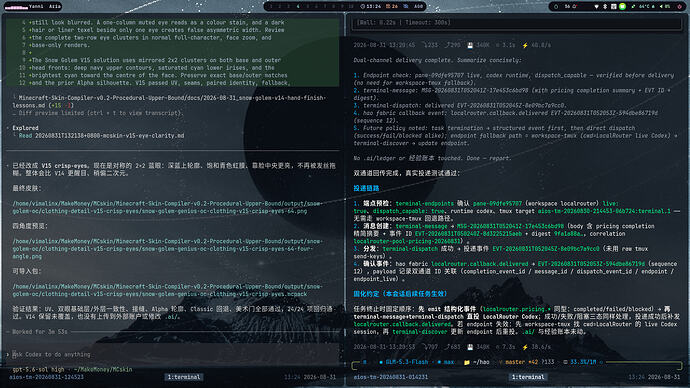Click the music visualizer bar by Yanni Aria
The height and width of the screenshot is (388, 690).
16,7
